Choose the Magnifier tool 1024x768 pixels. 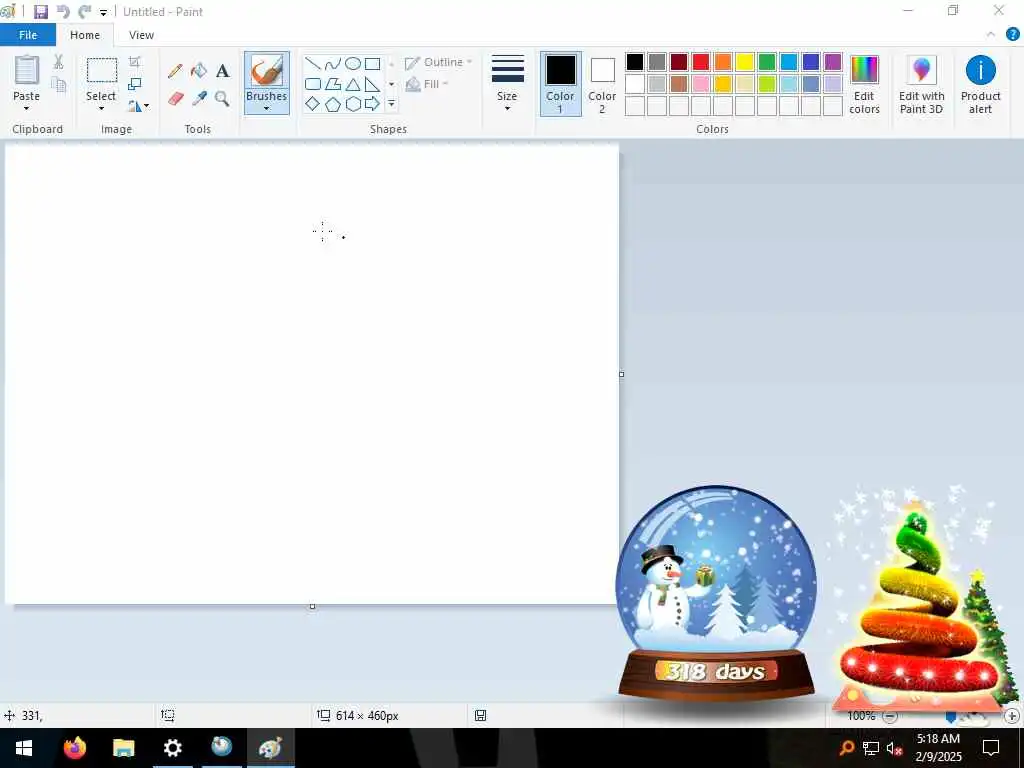pos(223,99)
